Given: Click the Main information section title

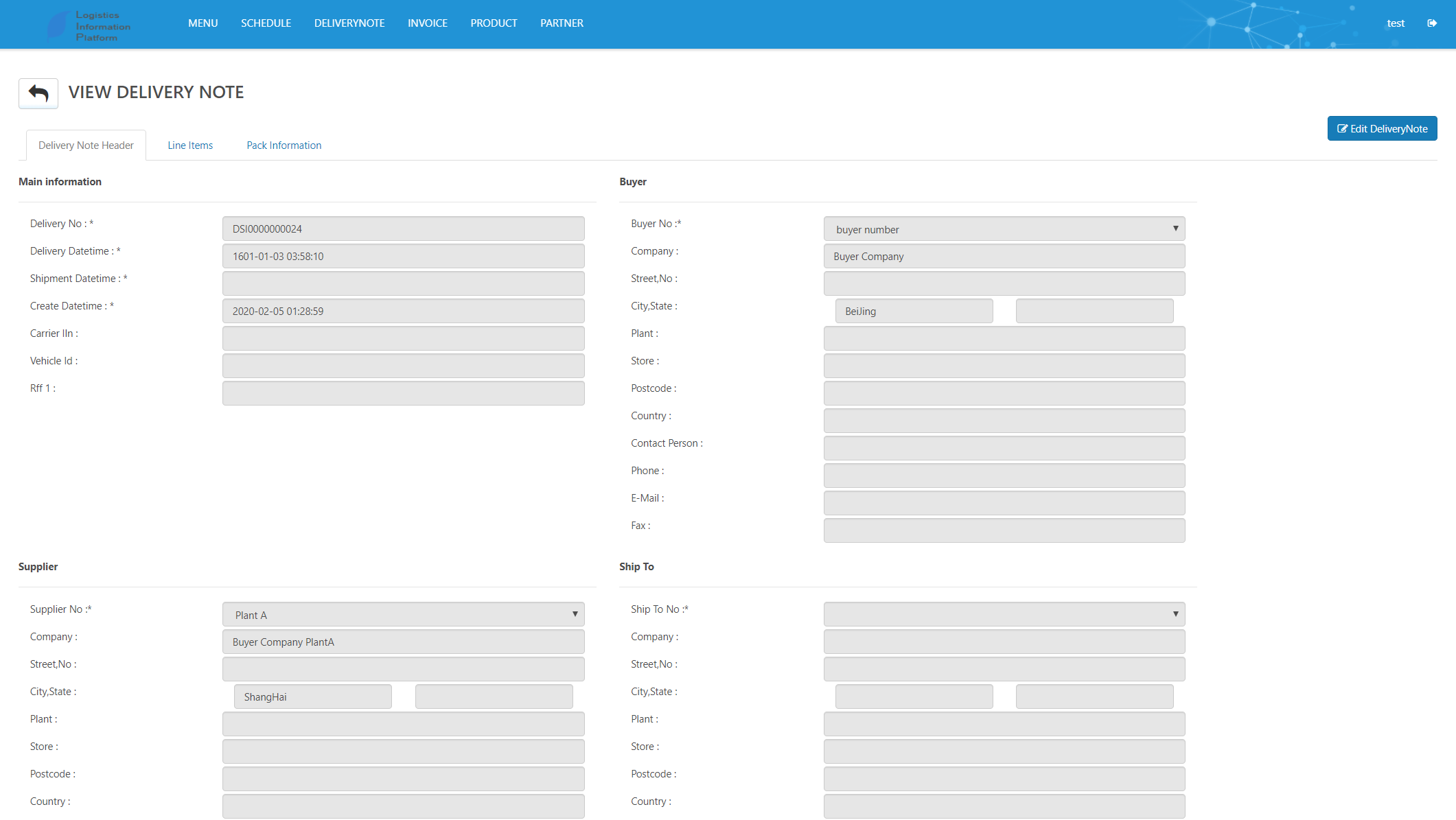Looking at the screenshot, I should [x=60, y=182].
